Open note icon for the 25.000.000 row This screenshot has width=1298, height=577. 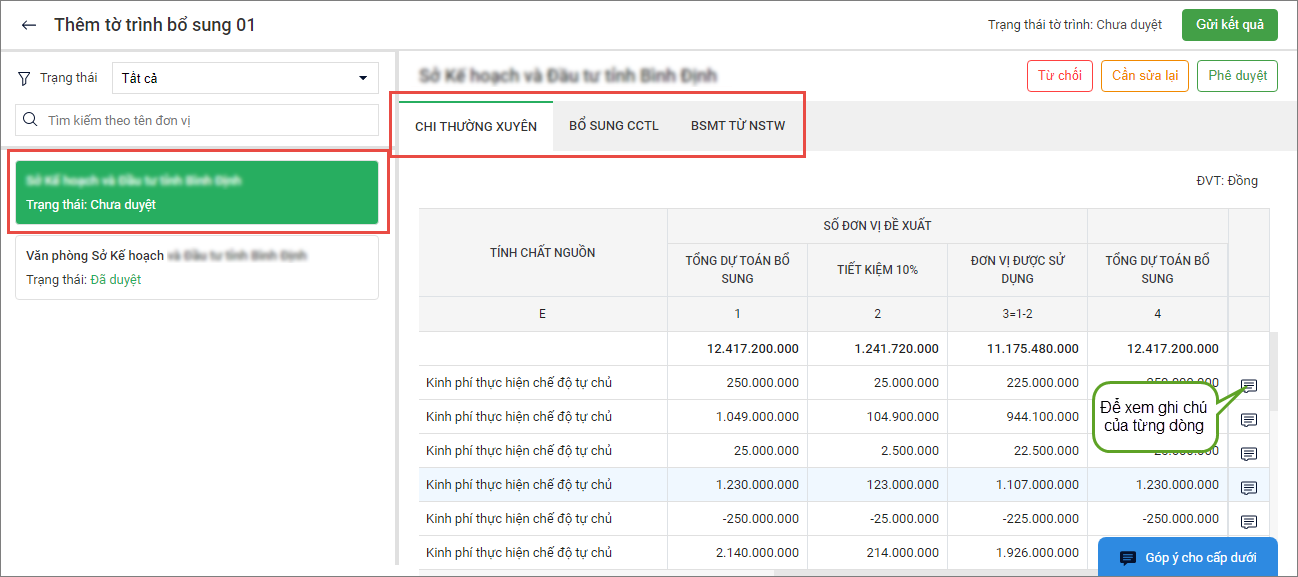pyautogui.click(x=1248, y=454)
